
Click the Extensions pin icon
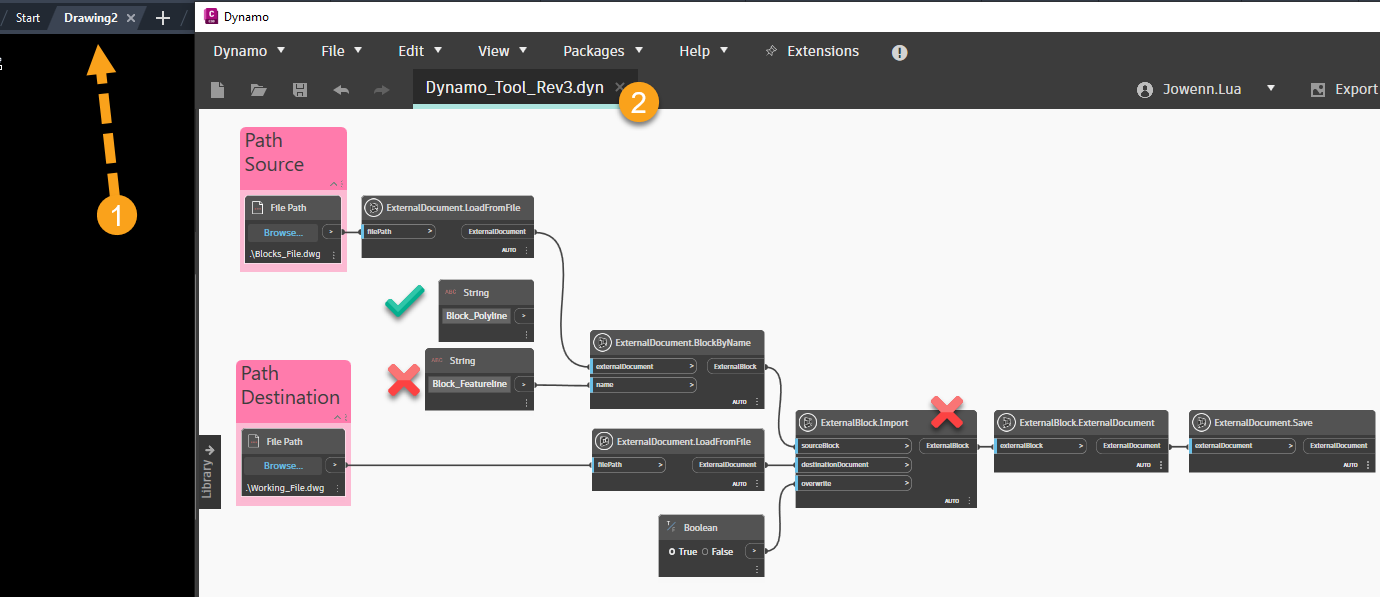click(x=771, y=50)
